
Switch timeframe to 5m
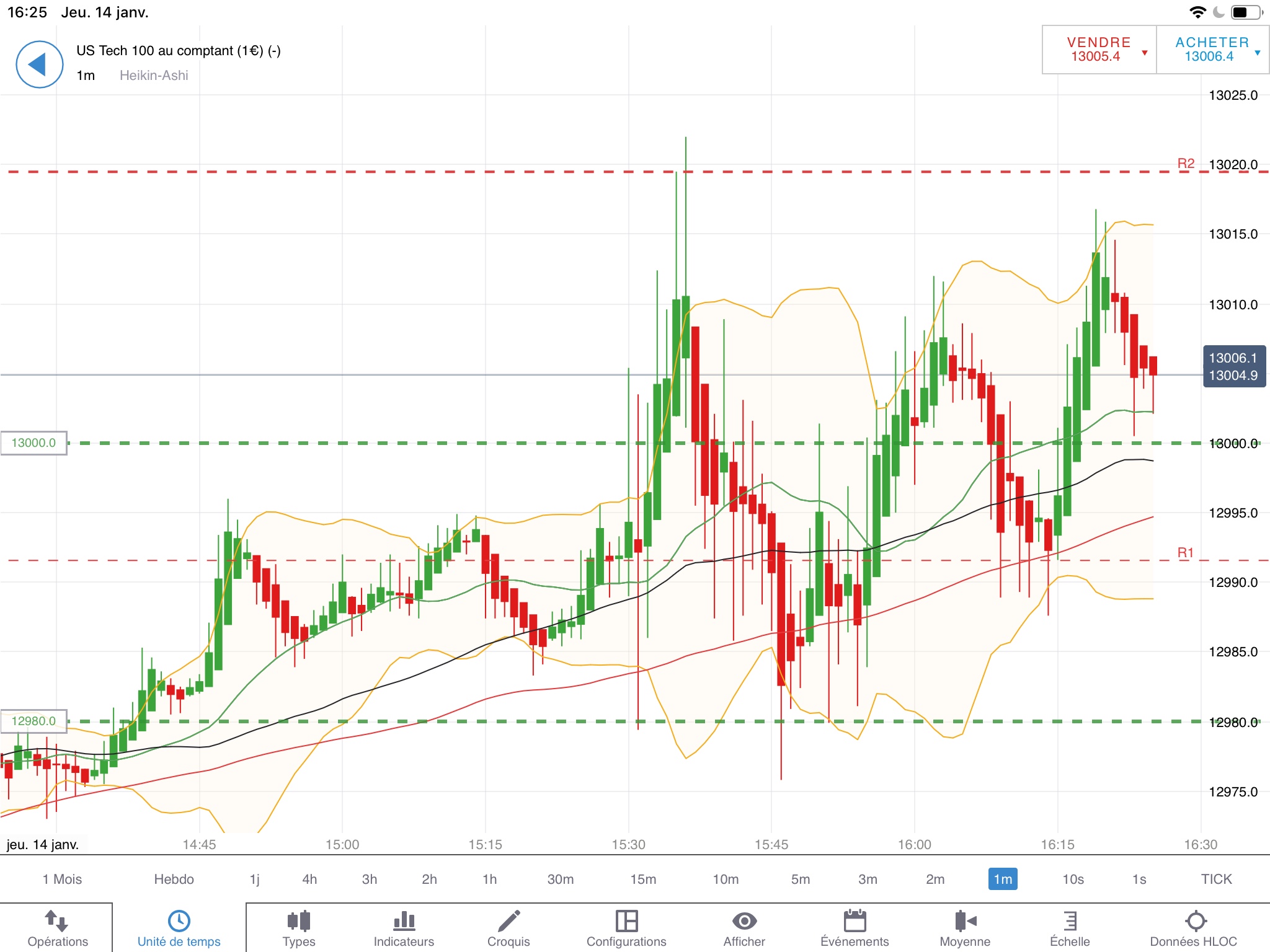point(800,879)
